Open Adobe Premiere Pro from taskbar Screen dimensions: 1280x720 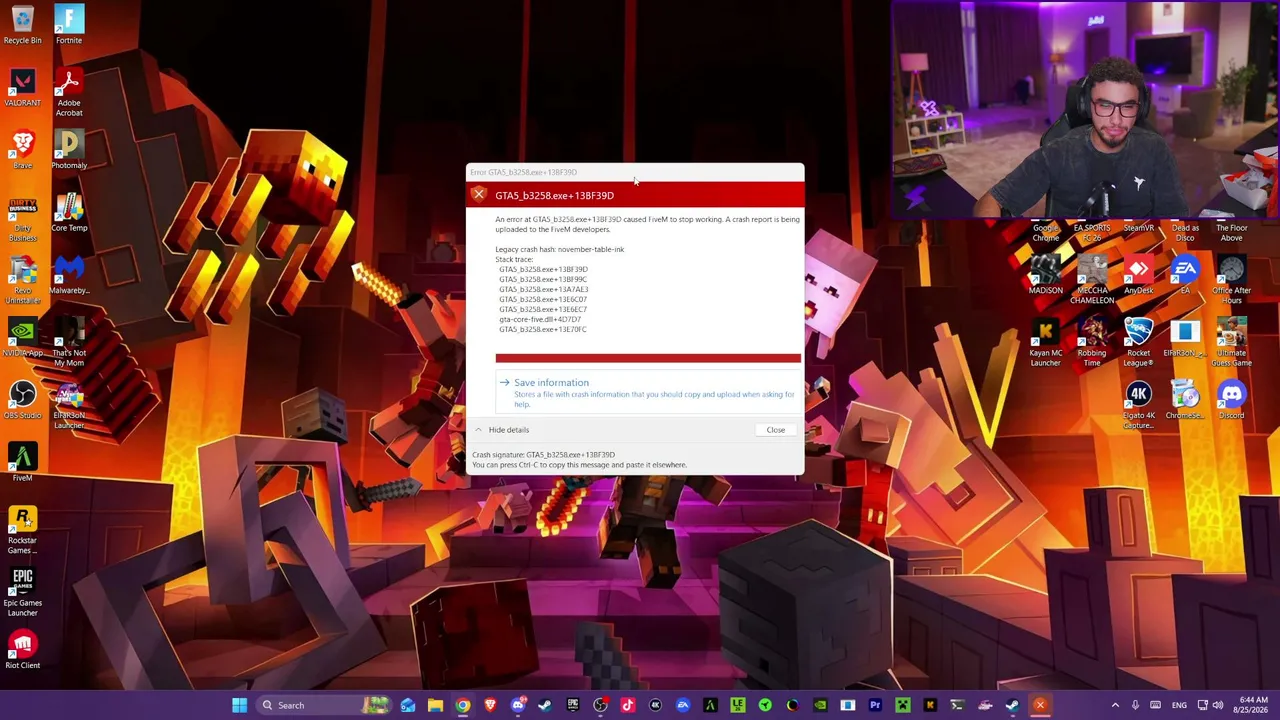coord(875,705)
